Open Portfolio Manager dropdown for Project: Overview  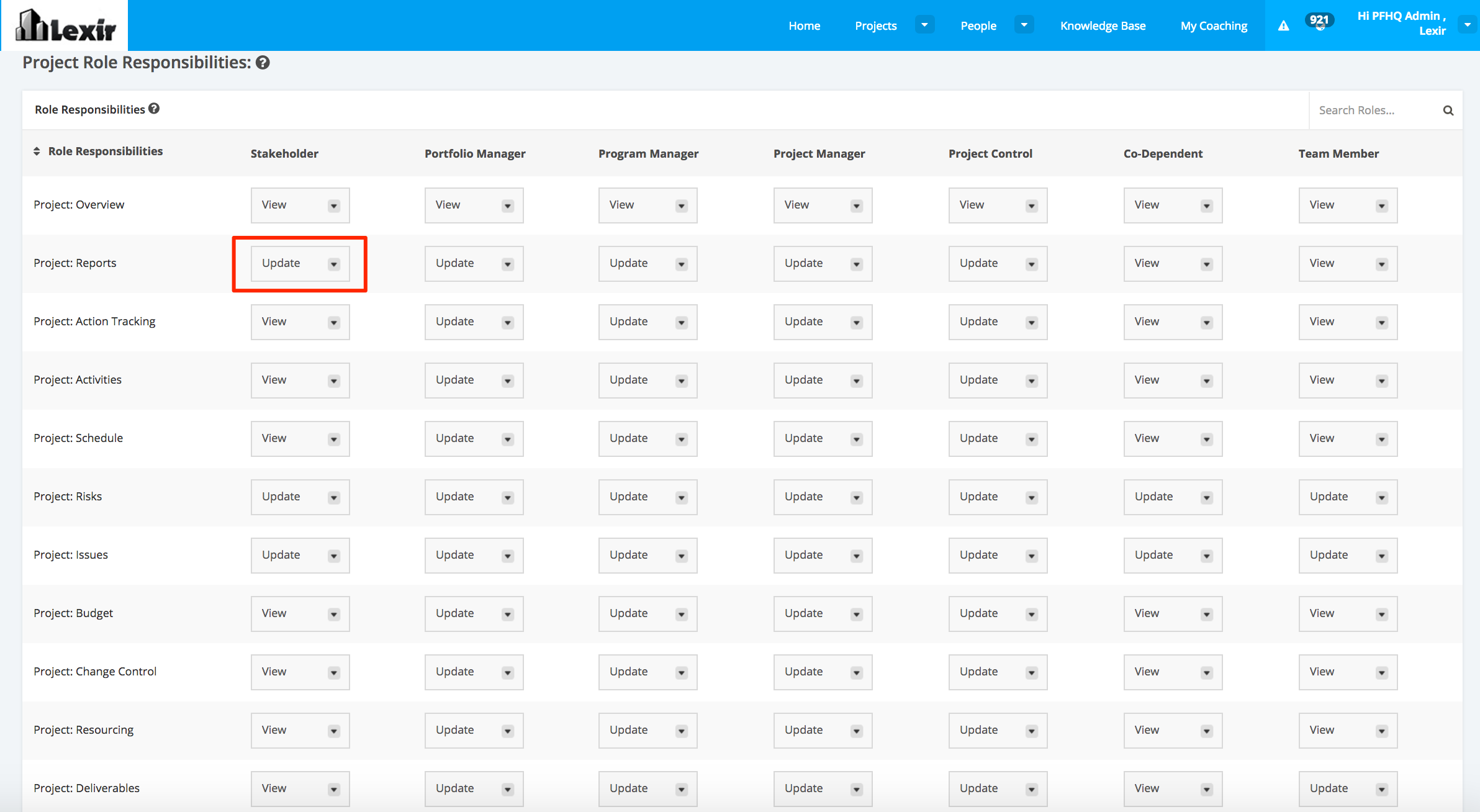pyautogui.click(x=474, y=205)
